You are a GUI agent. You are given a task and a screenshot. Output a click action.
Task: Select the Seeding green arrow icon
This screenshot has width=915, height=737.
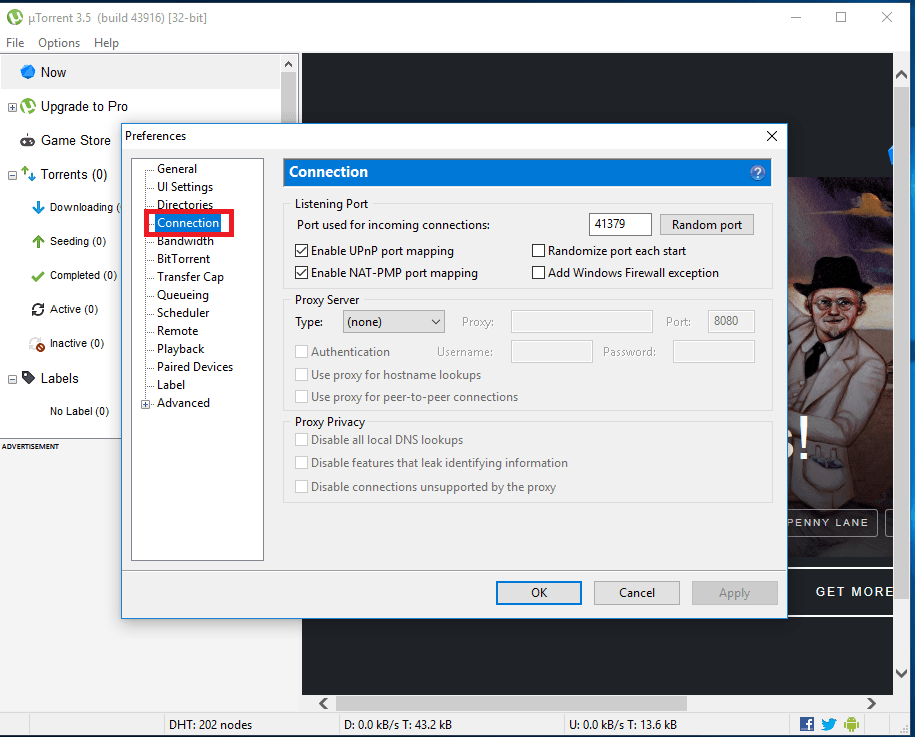click(39, 242)
